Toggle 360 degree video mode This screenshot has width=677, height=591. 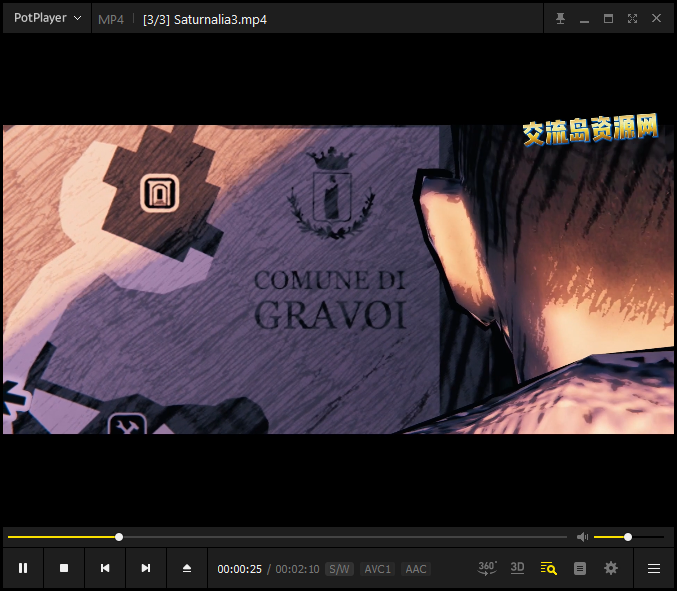pyautogui.click(x=487, y=568)
